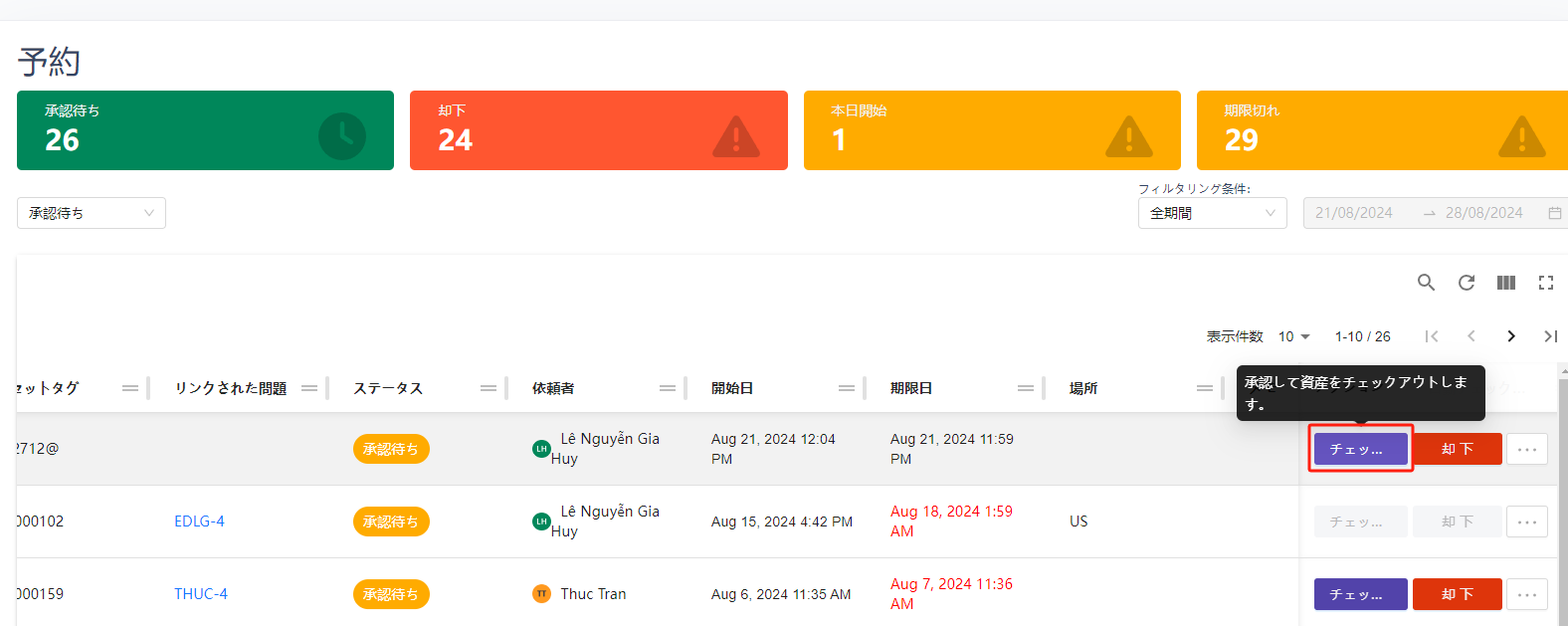Click the checkout button in first row

pos(1360,449)
